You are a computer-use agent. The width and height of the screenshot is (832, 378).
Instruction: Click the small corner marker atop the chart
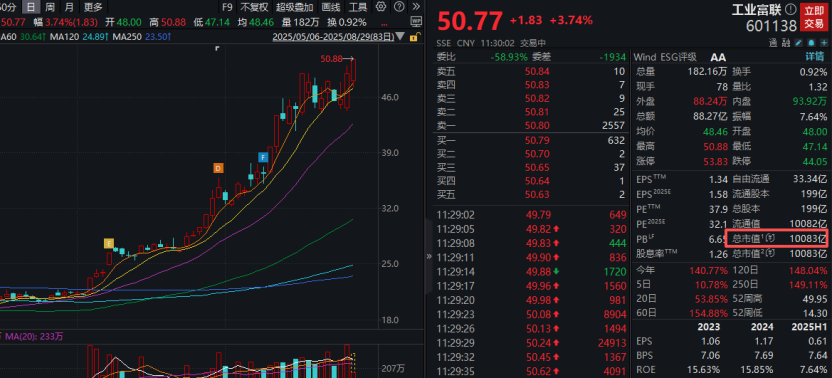pyautogui.click(x=216, y=48)
